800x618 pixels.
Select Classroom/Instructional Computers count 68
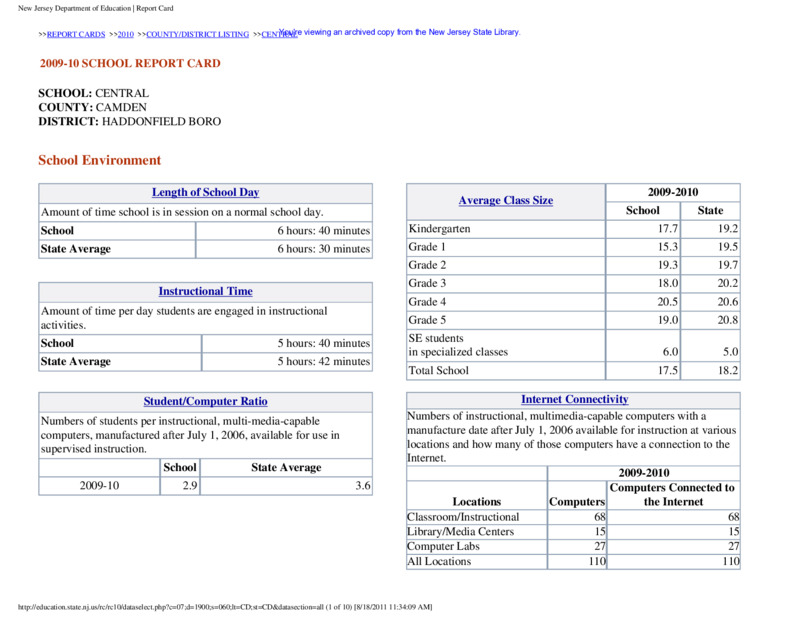click(x=599, y=517)
